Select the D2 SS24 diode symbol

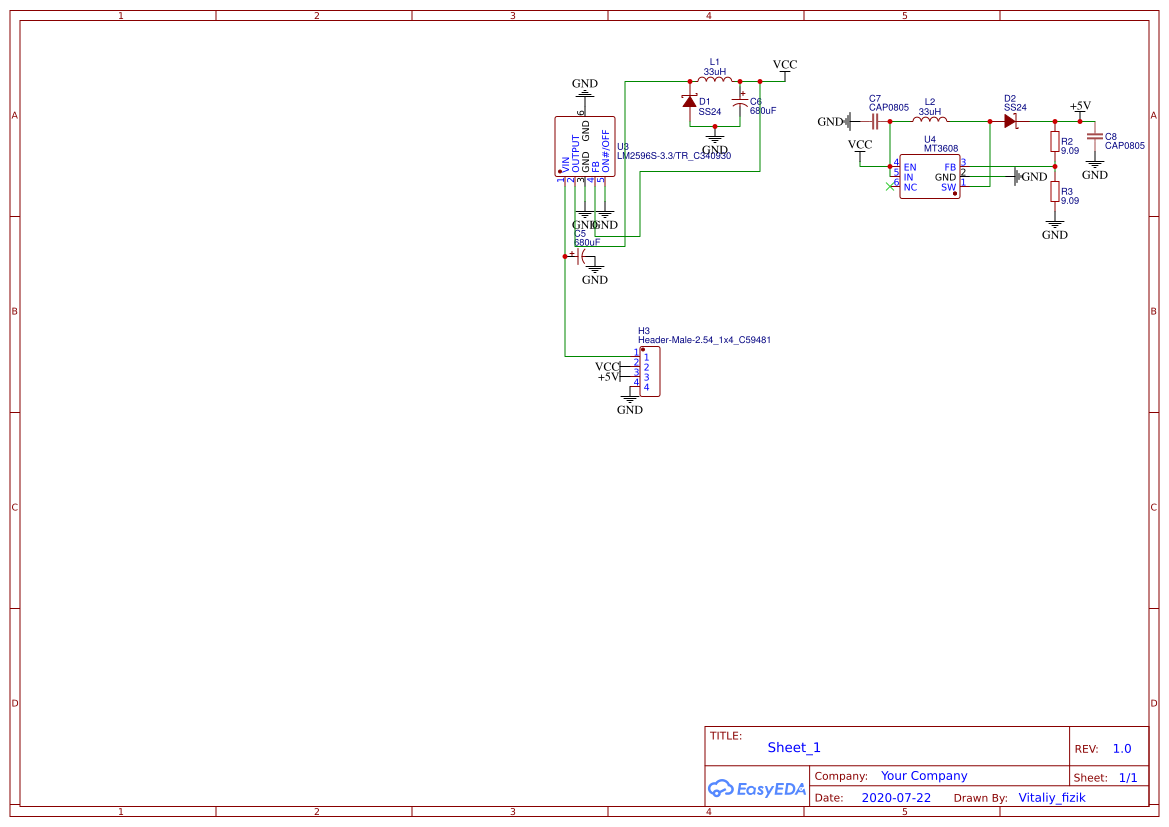coord(1010,121)
